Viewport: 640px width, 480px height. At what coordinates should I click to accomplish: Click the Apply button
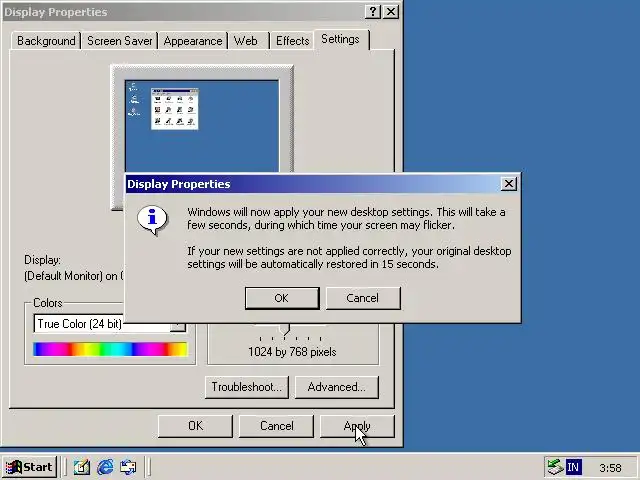357,426
